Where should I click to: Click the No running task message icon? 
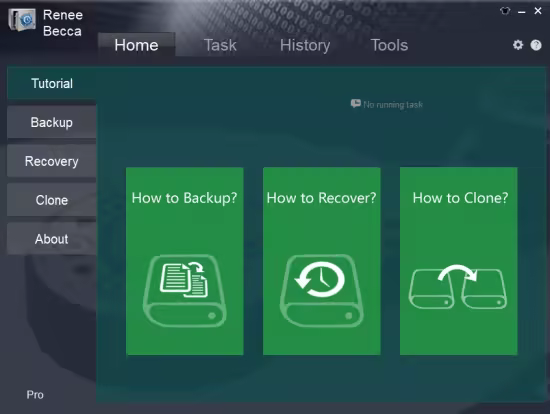pos(355,104)
